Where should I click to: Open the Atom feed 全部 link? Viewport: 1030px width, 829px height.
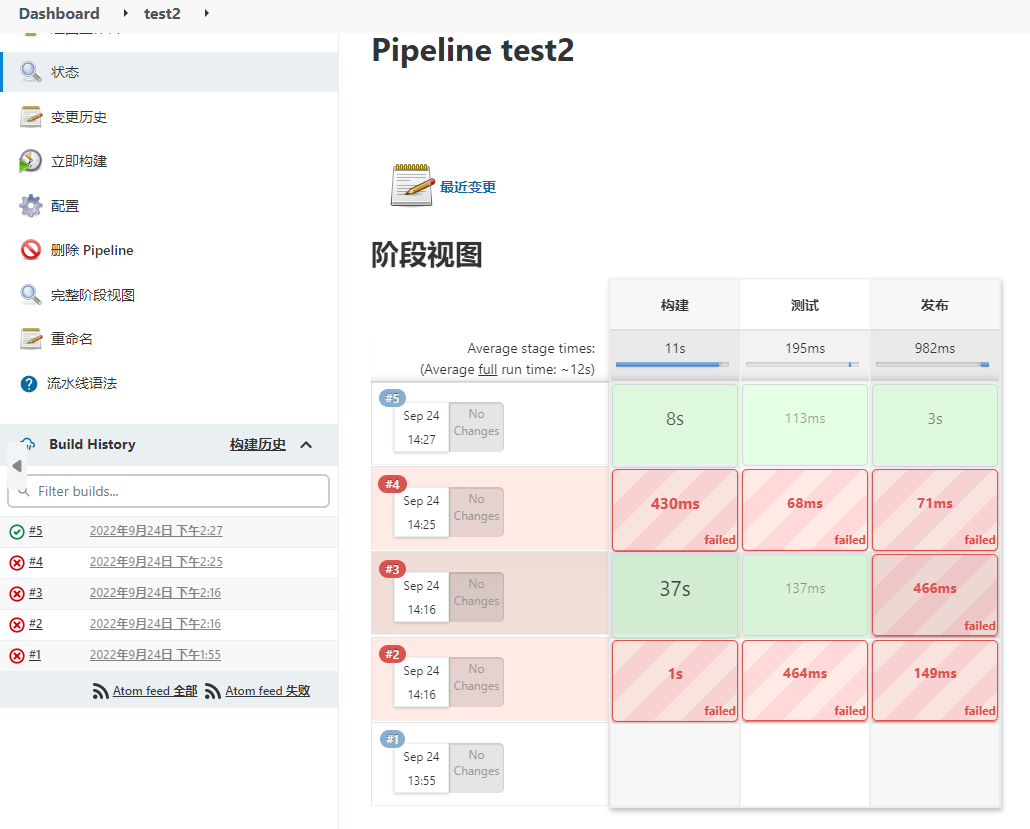pos(155,691)
